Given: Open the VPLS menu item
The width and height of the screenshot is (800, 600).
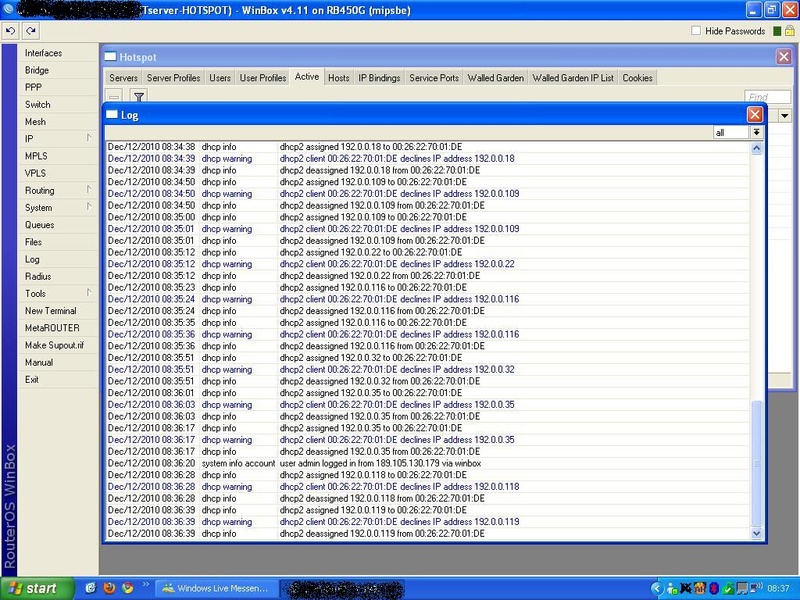Looking at the screenshot, I should click(35, 173).
